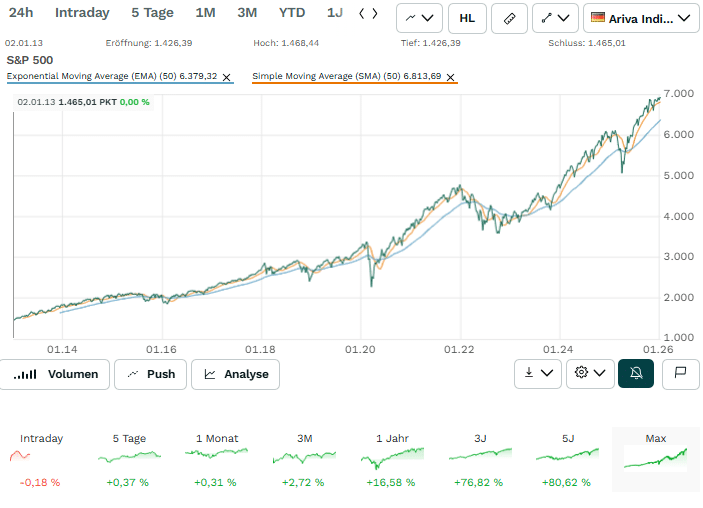Click the orange SMA line color underline

(354, 83)
